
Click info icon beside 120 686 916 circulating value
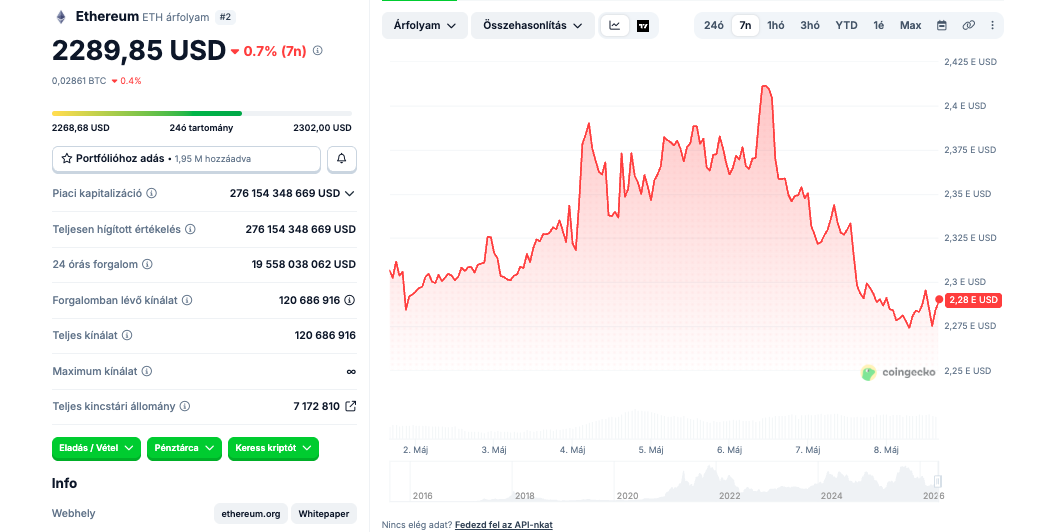pos(350,300)
